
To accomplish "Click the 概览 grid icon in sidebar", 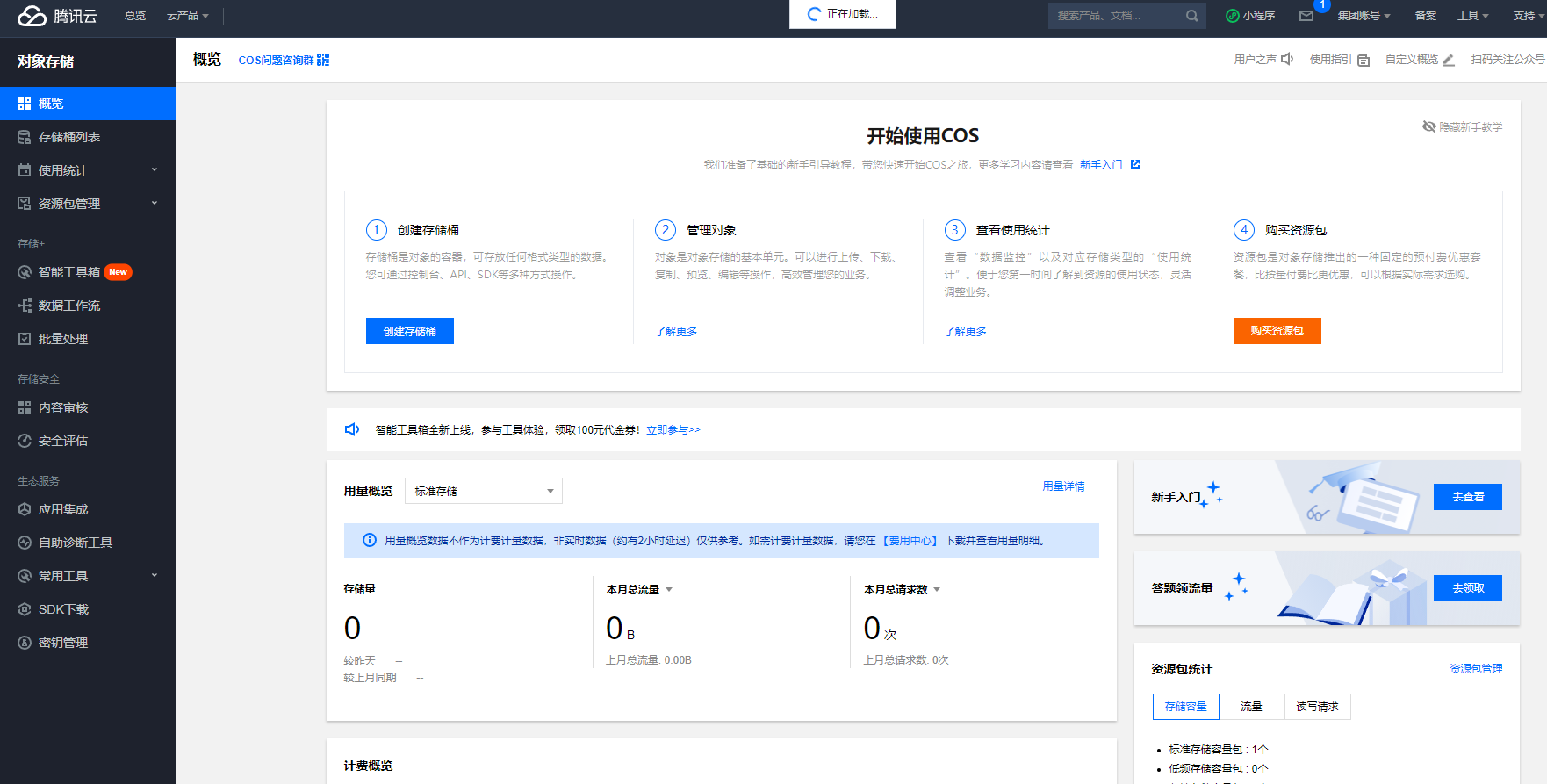I will (x=25, y=104).
